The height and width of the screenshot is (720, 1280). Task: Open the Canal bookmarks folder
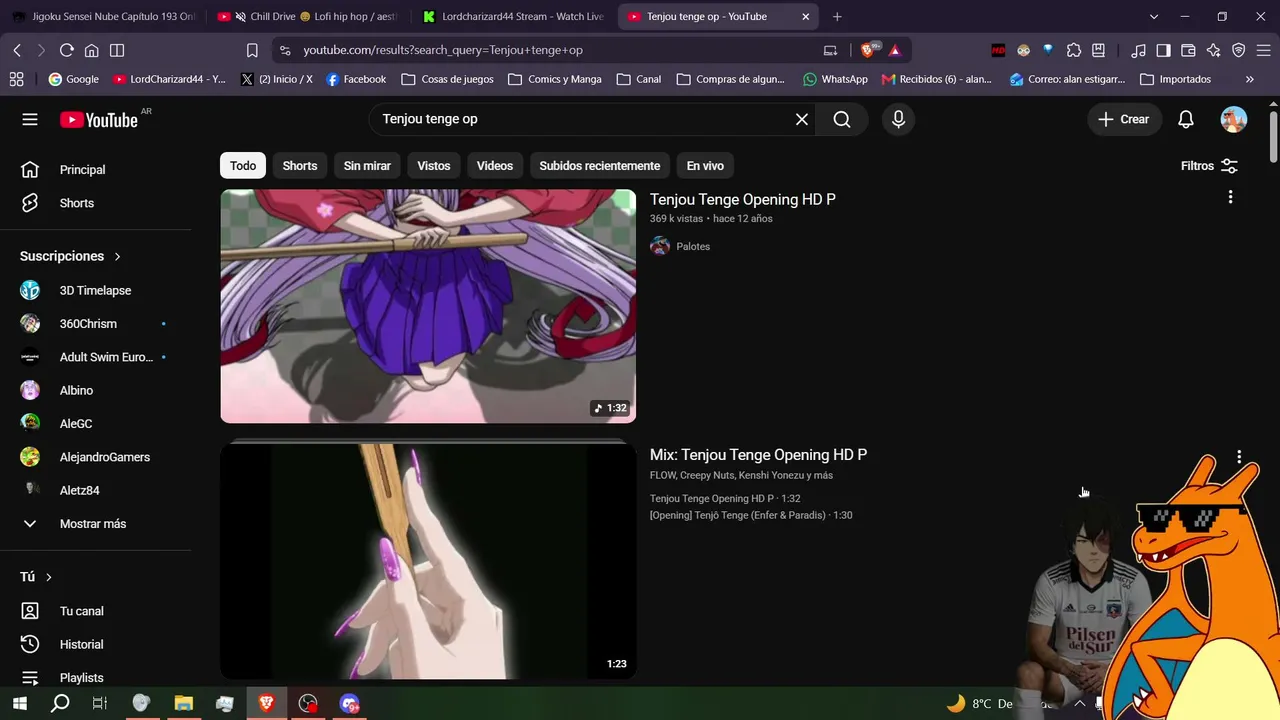point(638,79)
